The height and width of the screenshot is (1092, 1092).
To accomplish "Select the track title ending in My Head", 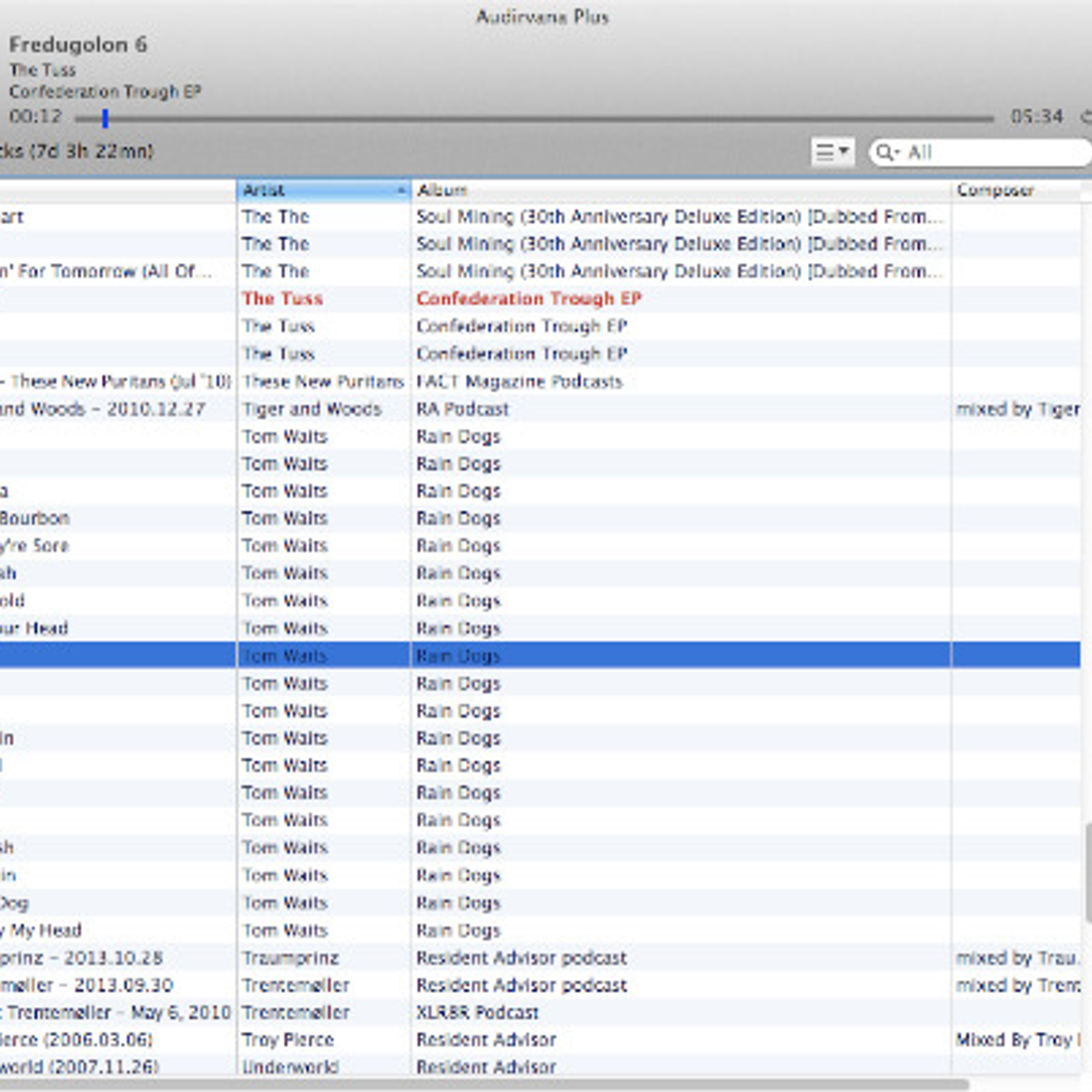I will click(x=41, y=930).
